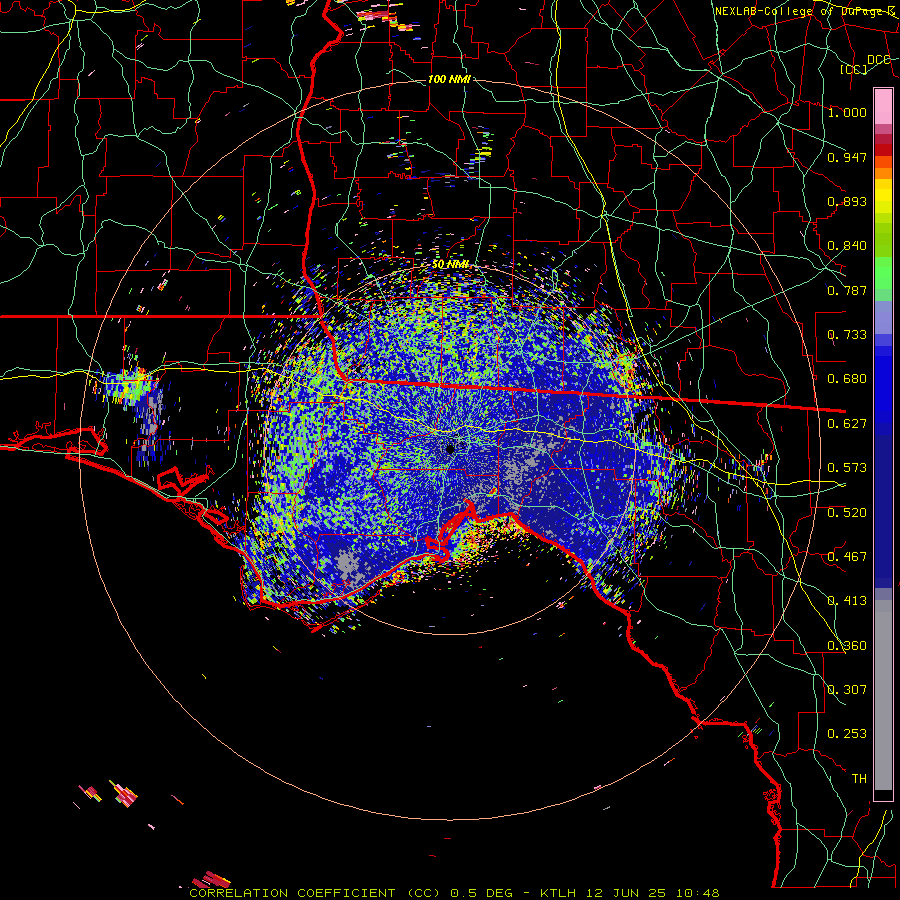Pick the large gray color bar segment
Viewport: 900px width, 900px height.
(x=883, y=695)
